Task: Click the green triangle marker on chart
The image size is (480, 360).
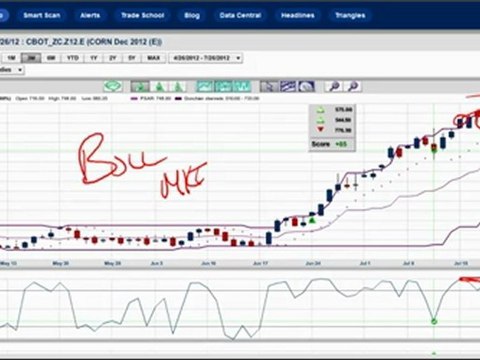Action: [x=312, y=220]
